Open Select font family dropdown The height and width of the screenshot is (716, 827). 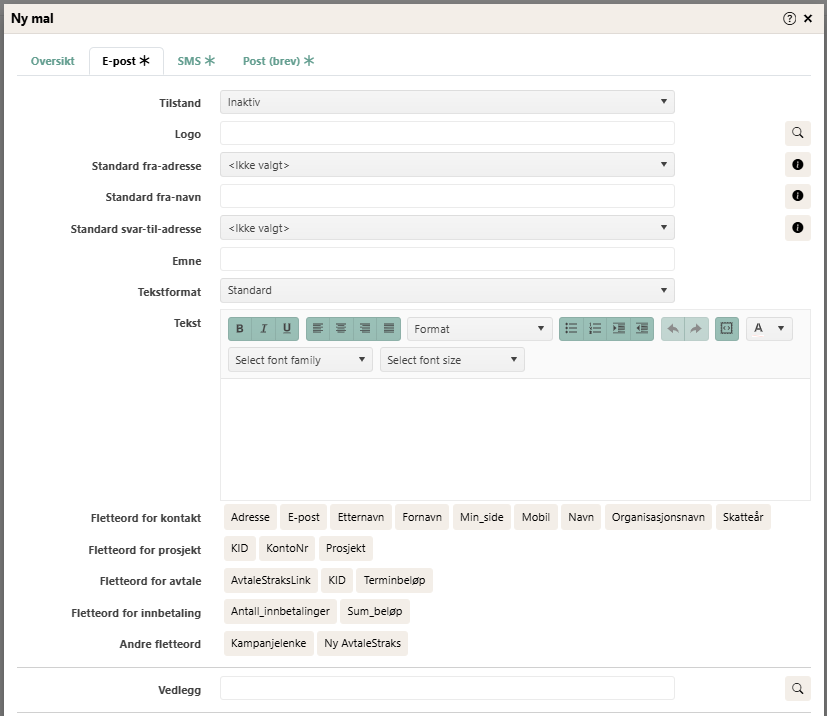tap(300, 360)
